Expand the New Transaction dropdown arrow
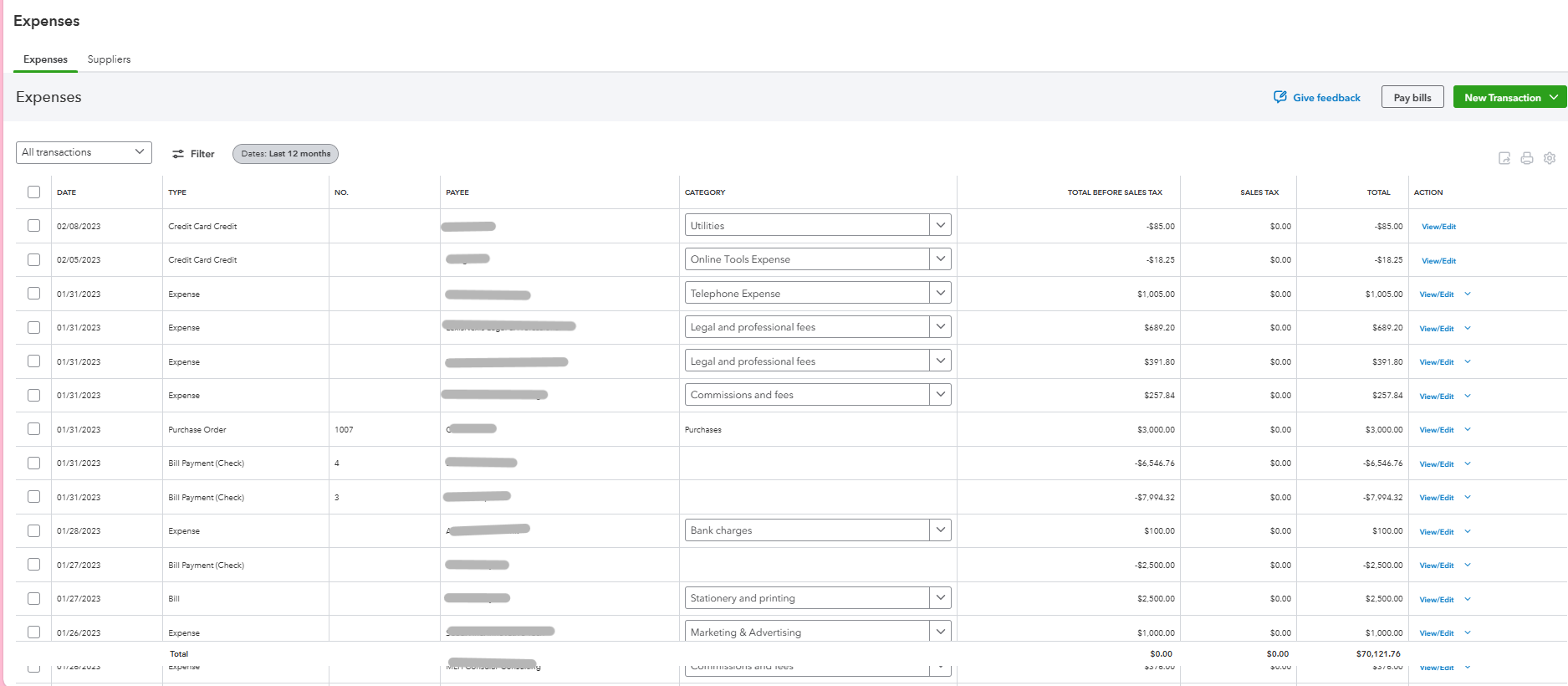Viewport: 1568px width, 686px height. point(1554,97)
